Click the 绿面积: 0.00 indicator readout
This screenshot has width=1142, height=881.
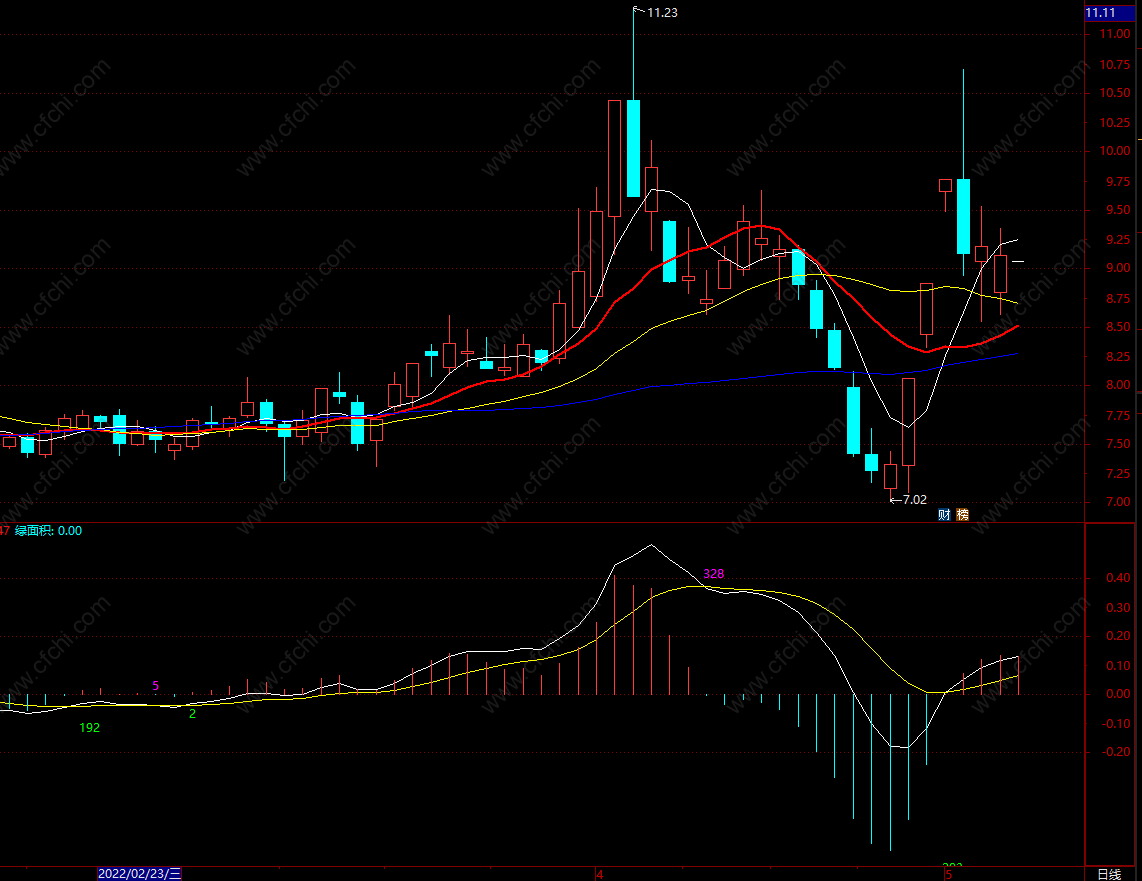tap(48, 531)
